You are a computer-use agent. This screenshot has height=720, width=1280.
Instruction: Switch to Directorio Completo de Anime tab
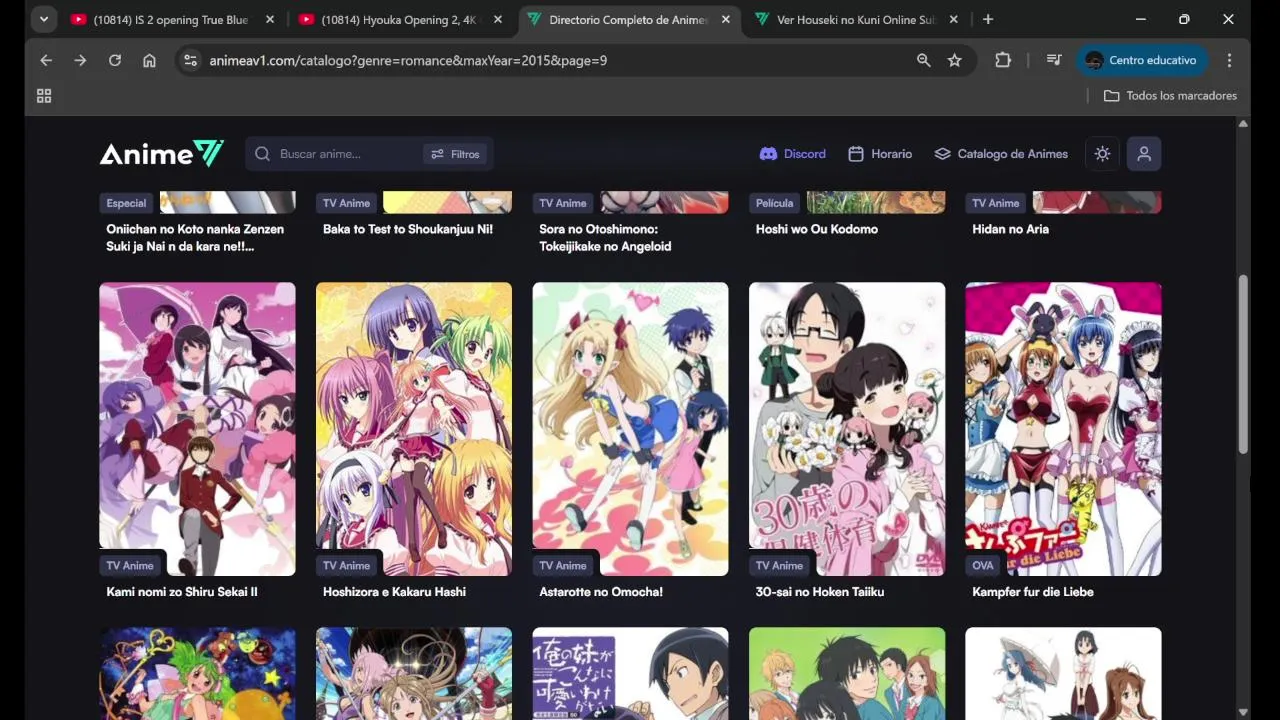[630, 19]
